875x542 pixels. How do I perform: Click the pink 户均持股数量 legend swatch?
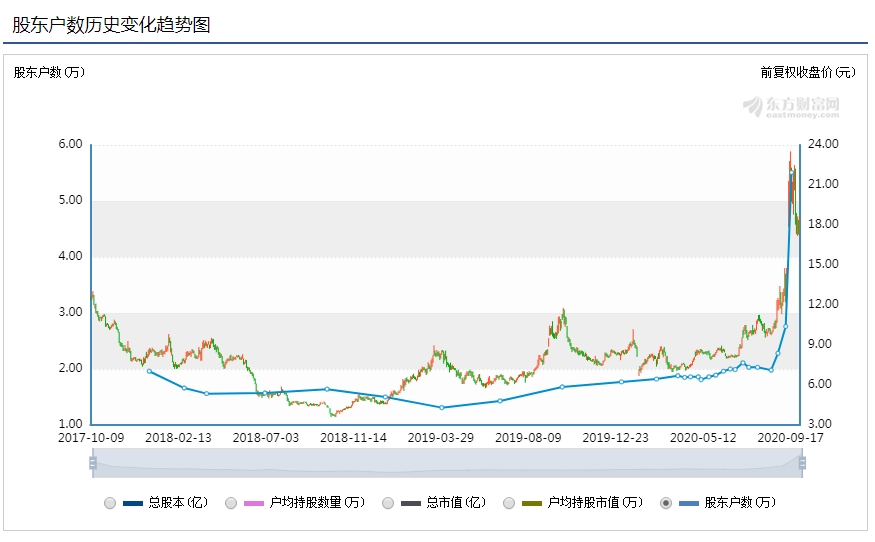point(254,503)
